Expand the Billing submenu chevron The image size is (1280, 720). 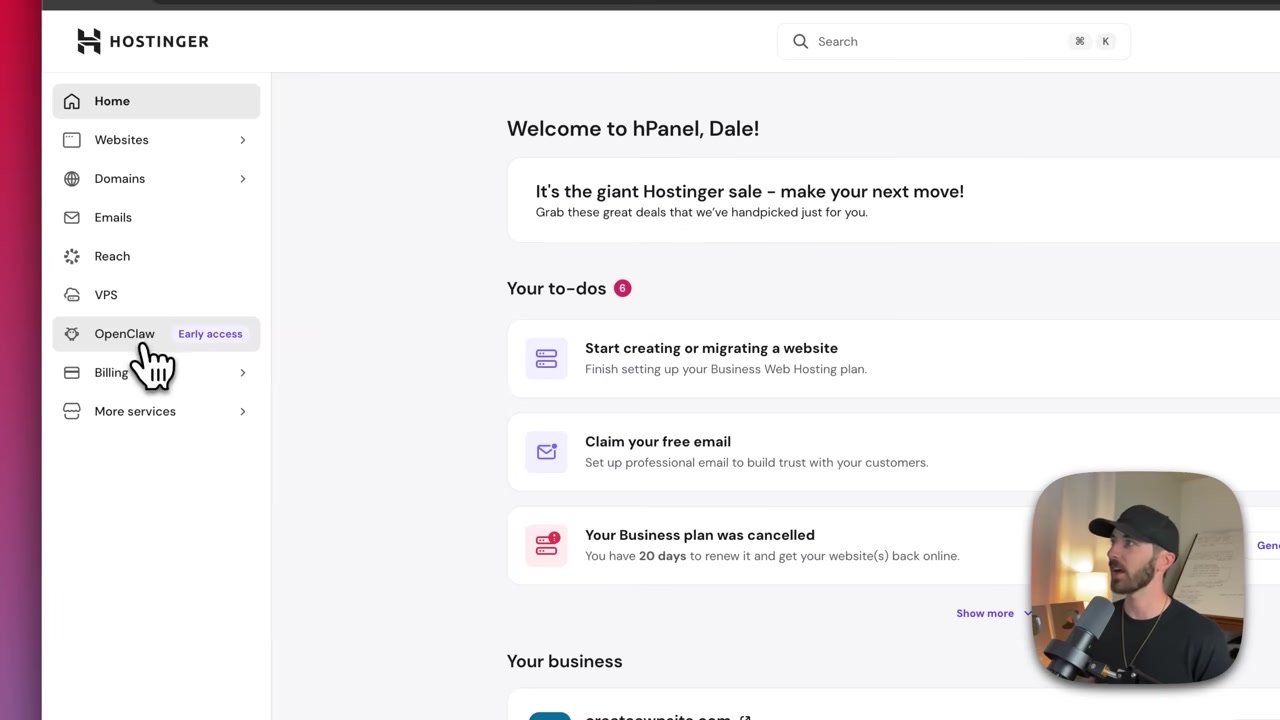tap(242, 373)
